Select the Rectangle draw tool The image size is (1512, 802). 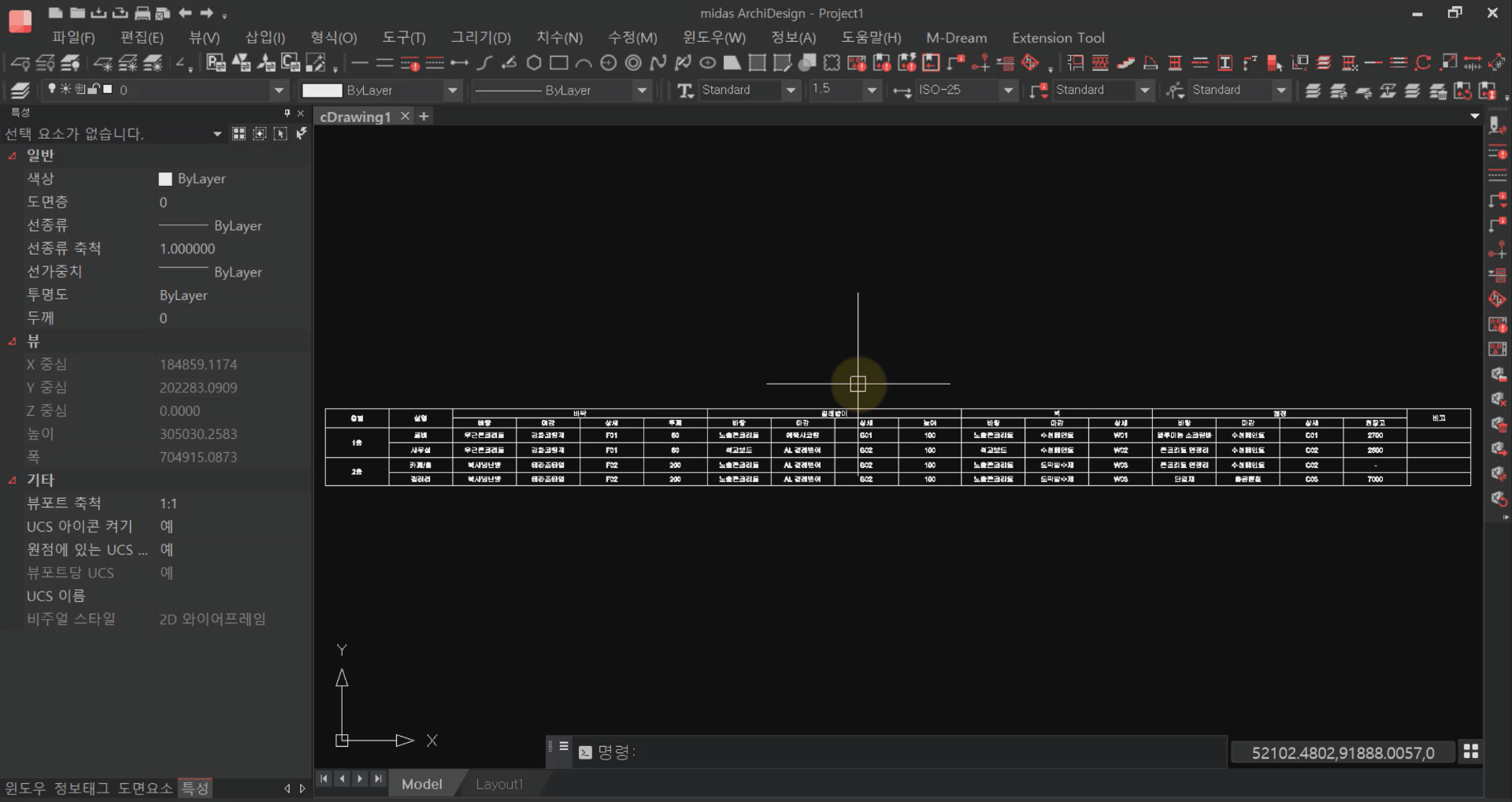coord(559,63)
